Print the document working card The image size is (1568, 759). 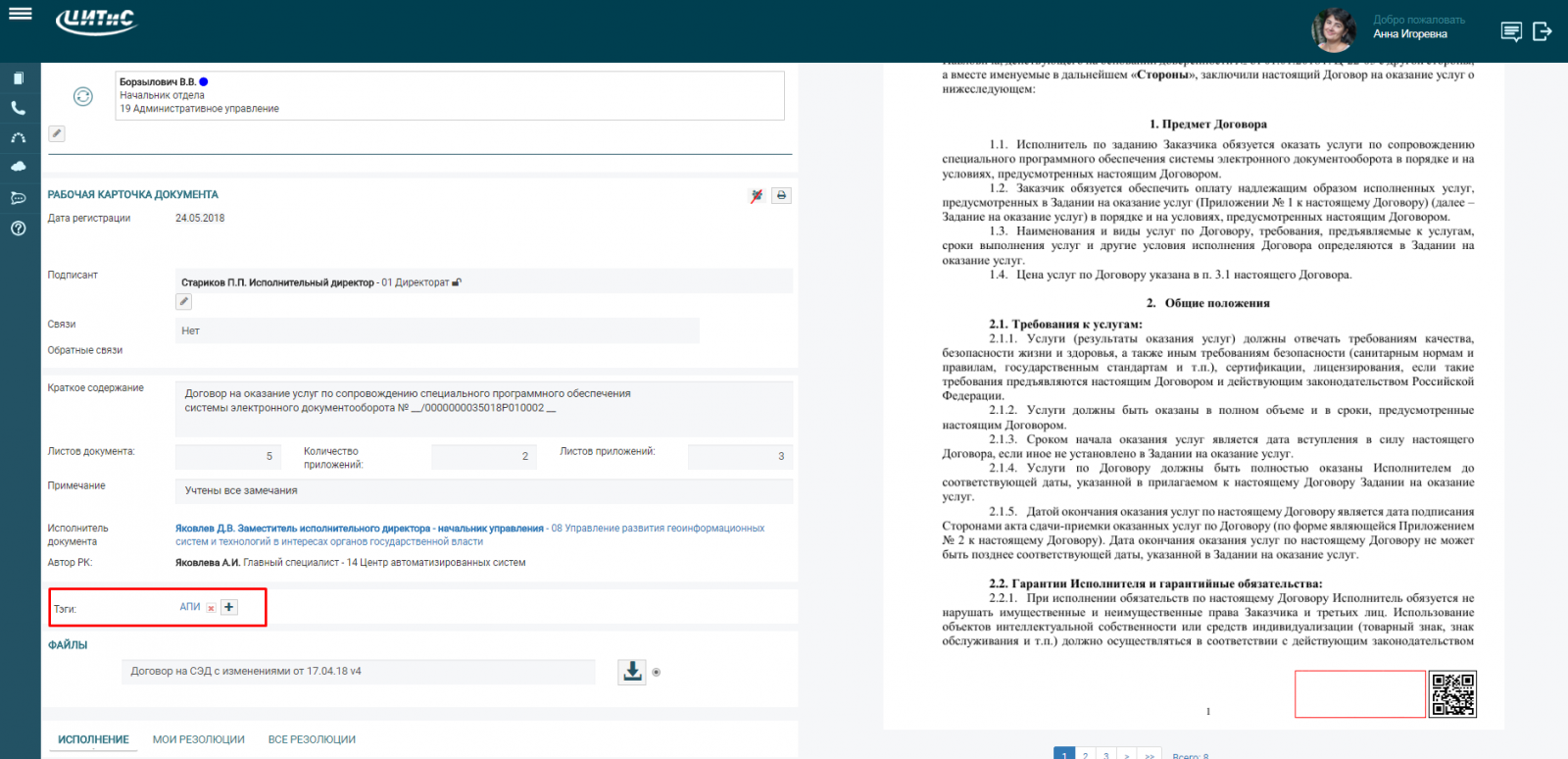point(781,195)
